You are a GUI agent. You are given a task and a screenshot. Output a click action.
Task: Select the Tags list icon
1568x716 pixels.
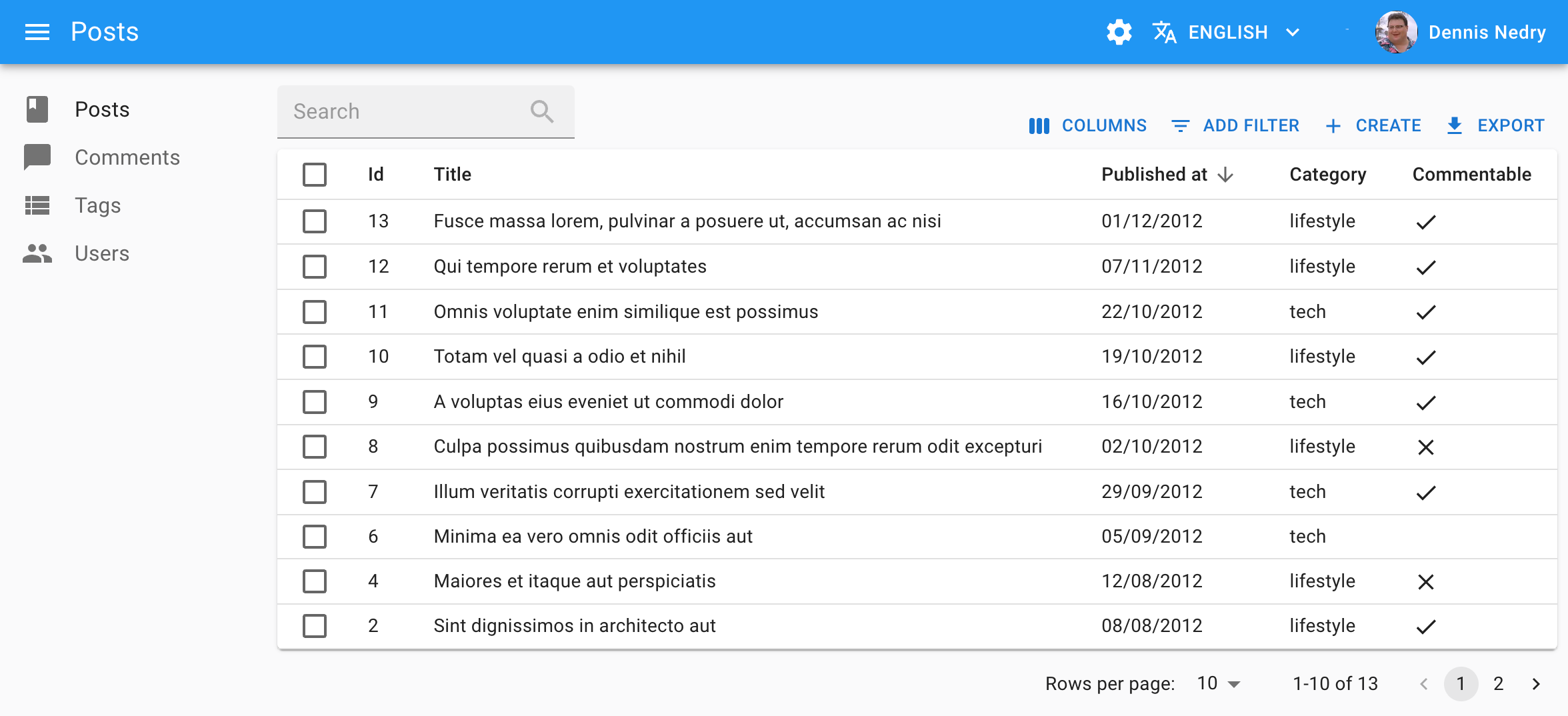[x=36, y=205]
